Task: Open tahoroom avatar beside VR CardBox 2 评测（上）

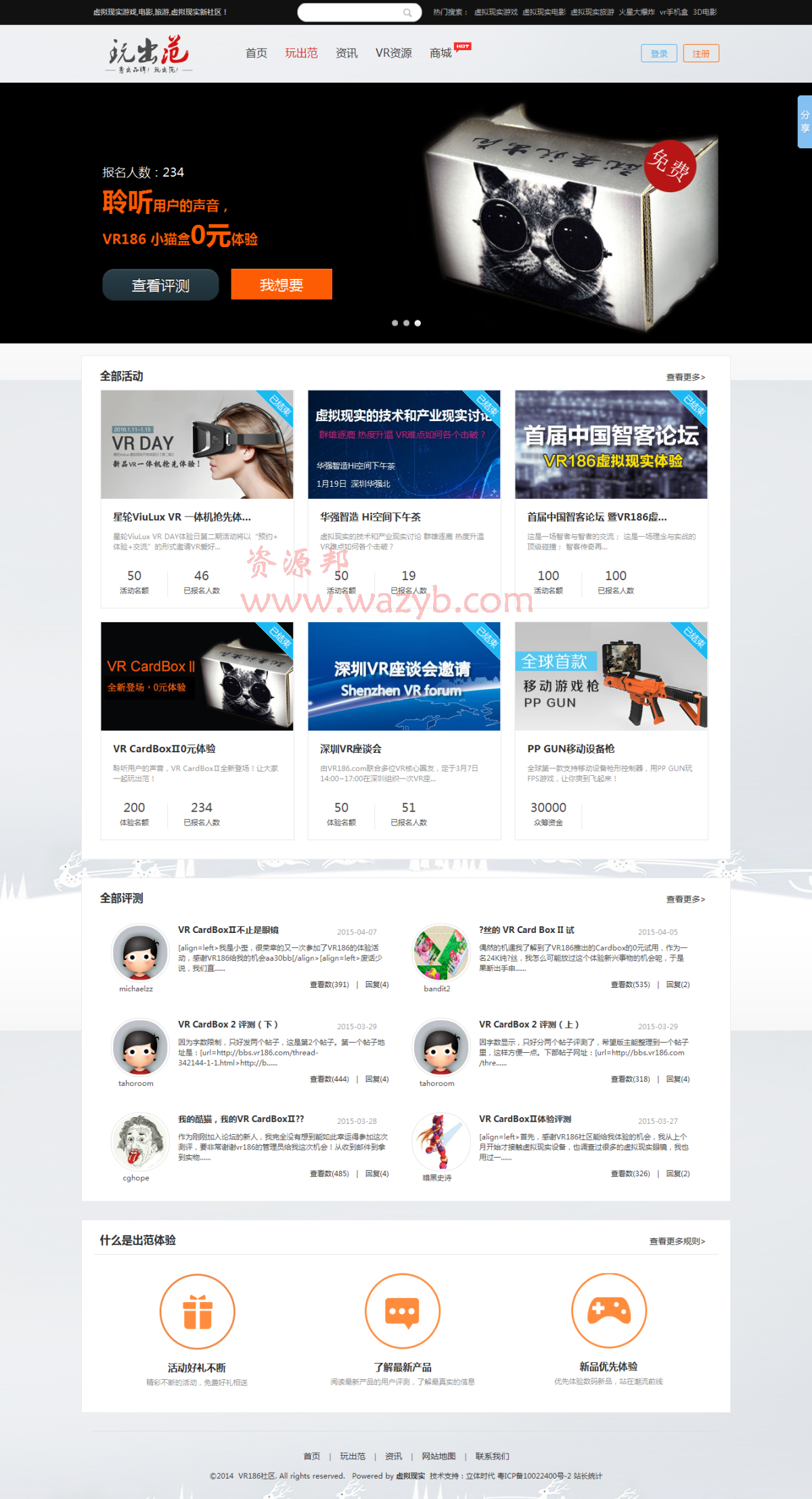Action: pos(441,1047)
